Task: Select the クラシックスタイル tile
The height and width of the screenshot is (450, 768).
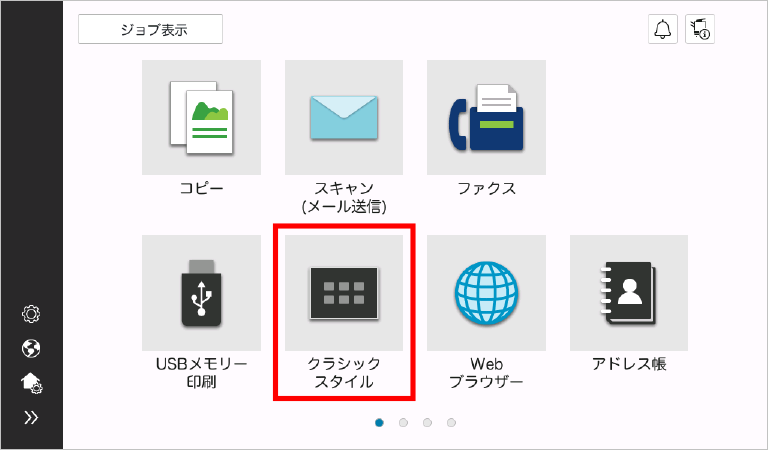Action: tap(344, 293)
